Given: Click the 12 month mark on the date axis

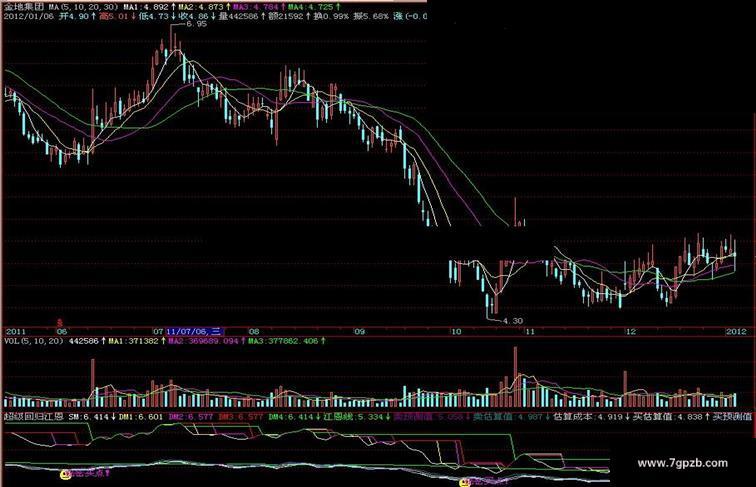Looking at the screenshot, I should coord(630,331).
